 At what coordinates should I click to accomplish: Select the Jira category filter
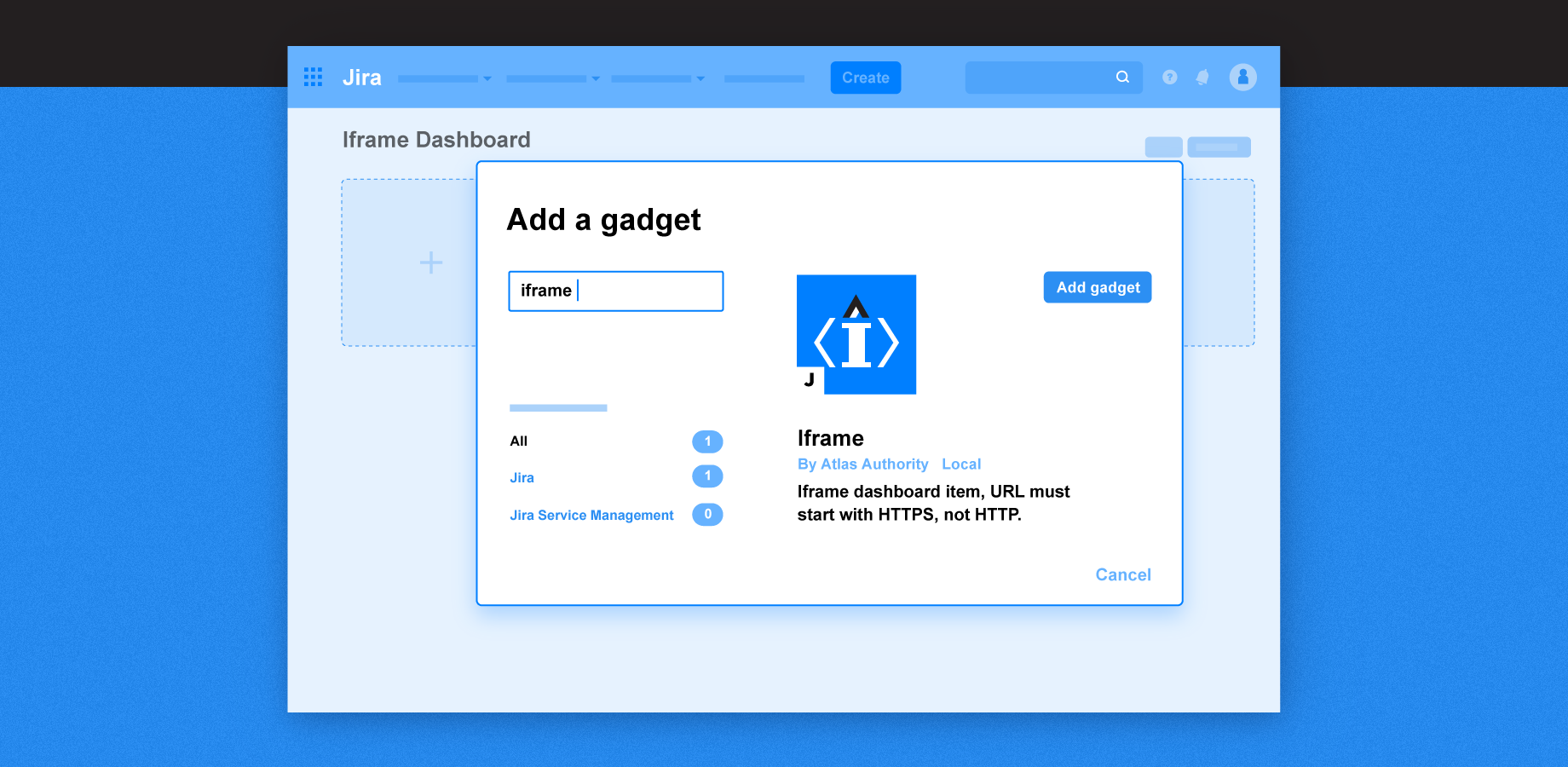(522, 477)
